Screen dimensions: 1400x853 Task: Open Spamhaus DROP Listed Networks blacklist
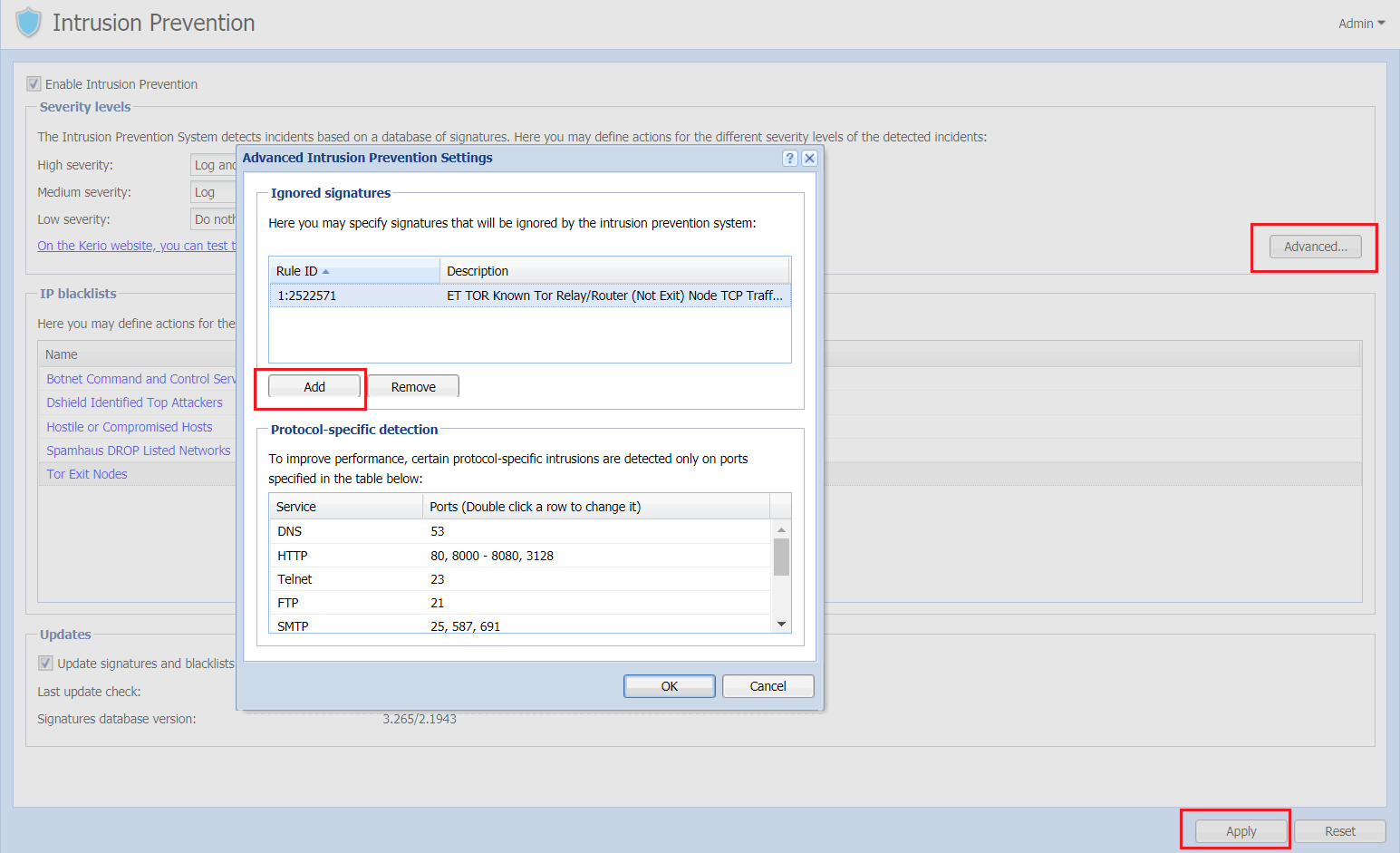139,451
